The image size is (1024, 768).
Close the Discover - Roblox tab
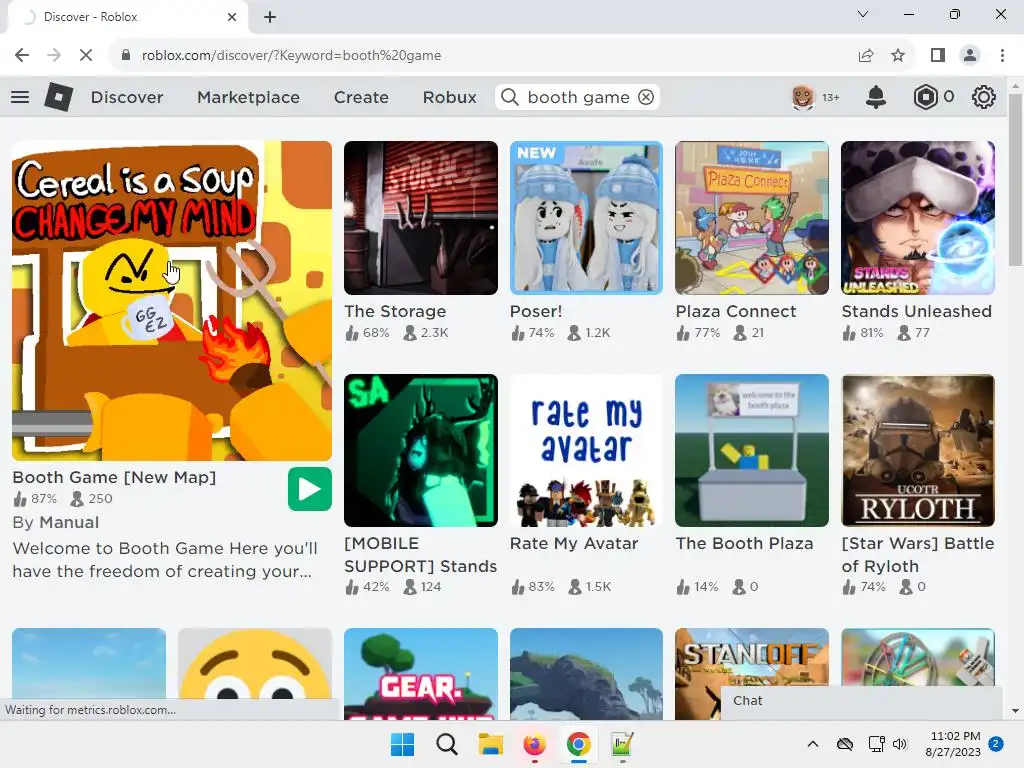click(232, 17)
